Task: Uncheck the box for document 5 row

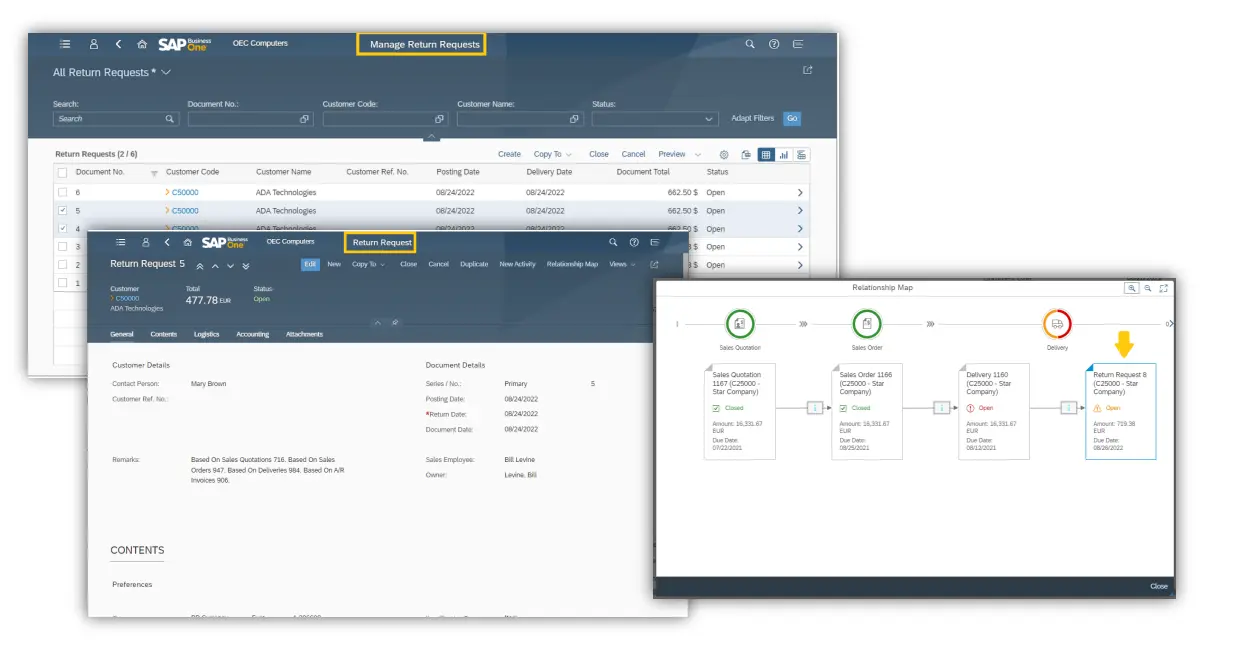Action: (x=62, y=211)
